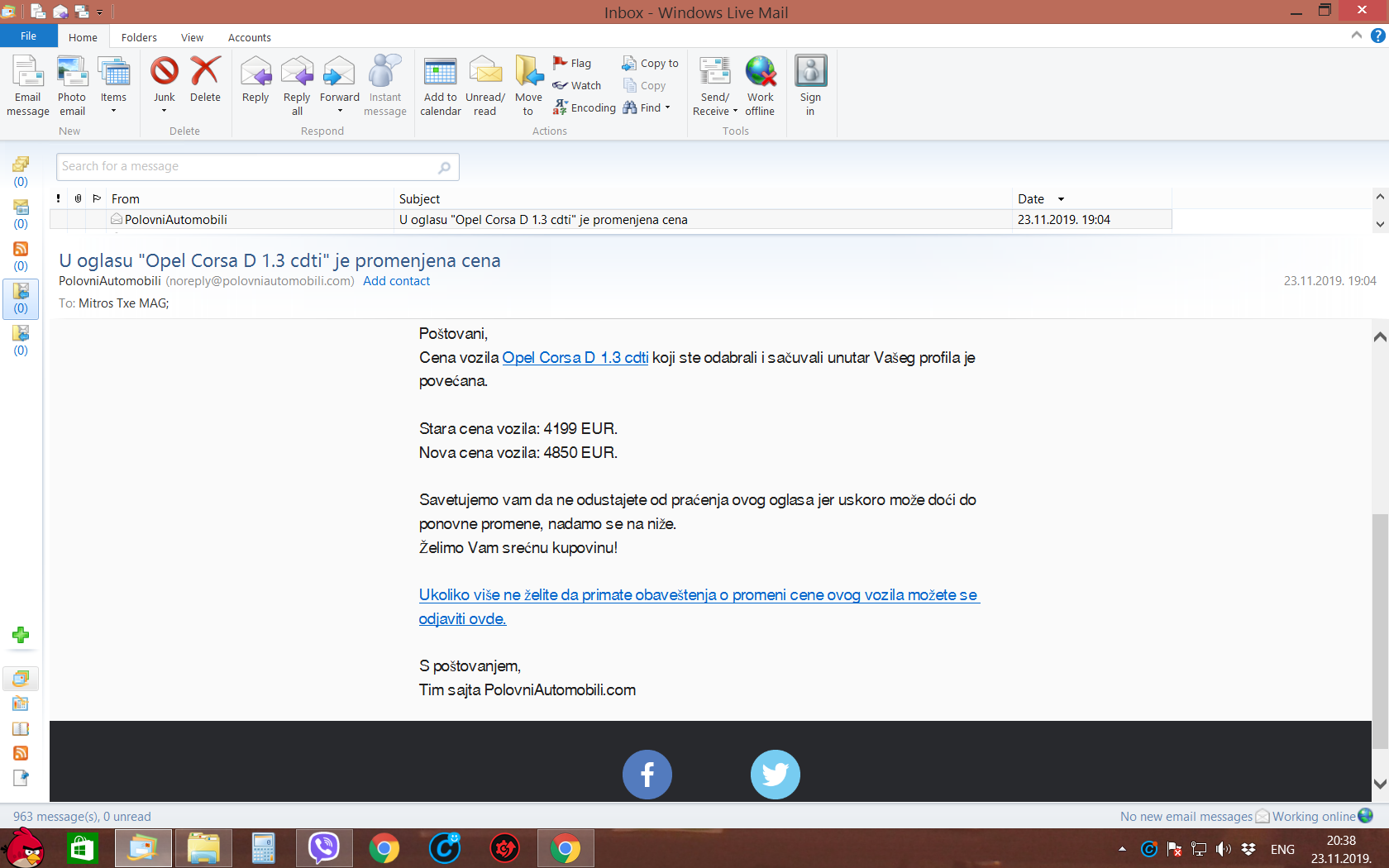Sort by flag column header
1389x868 pixels.
pyautogui.click(x=97, y=198)
